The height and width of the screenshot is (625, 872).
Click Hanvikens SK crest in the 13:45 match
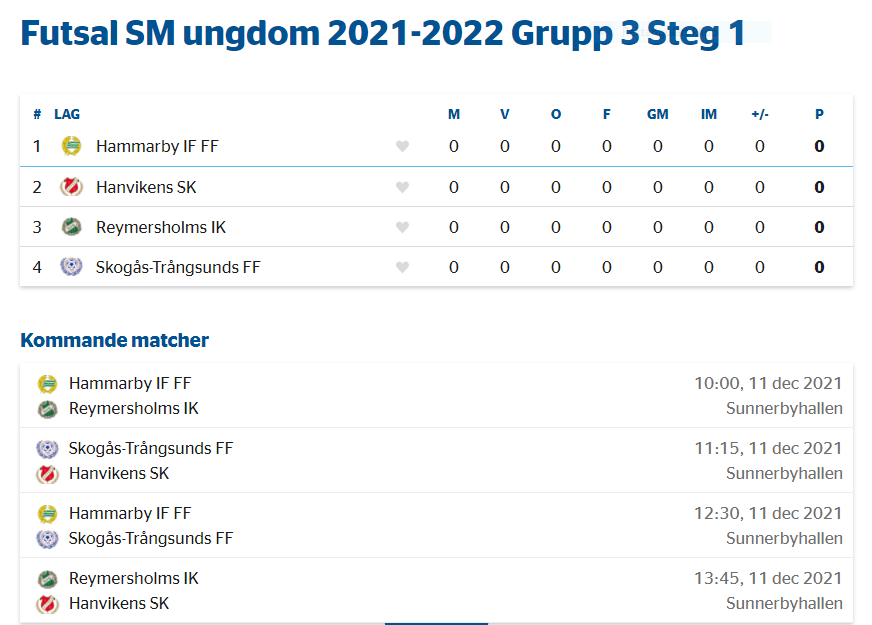coord(47,604)
